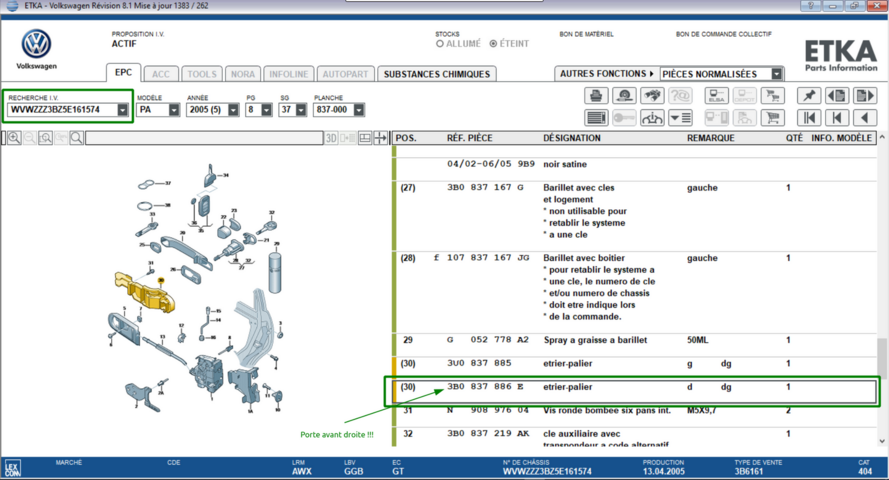Click the 'noir satine' row text
Screen dimensions: 889x480
click(565, 164)
